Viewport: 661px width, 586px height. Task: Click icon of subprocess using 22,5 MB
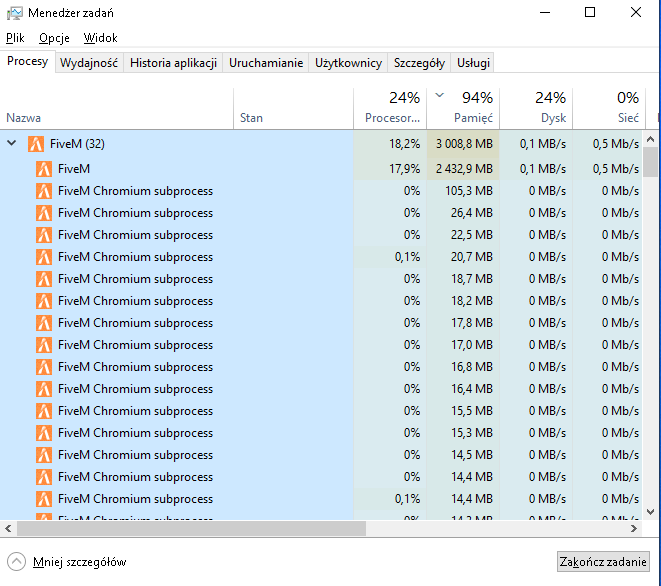pyautogui.click(x=44, y=235)
